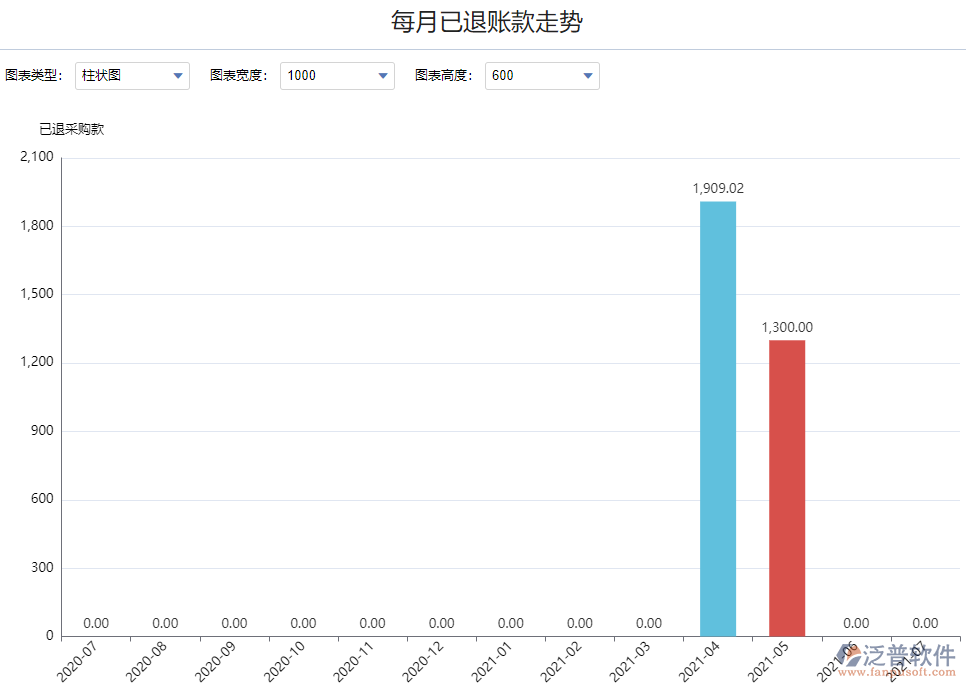This screenshot has height=688, width=966.
Task: Click the dropdown arrow beside 600
Action: 586,75
